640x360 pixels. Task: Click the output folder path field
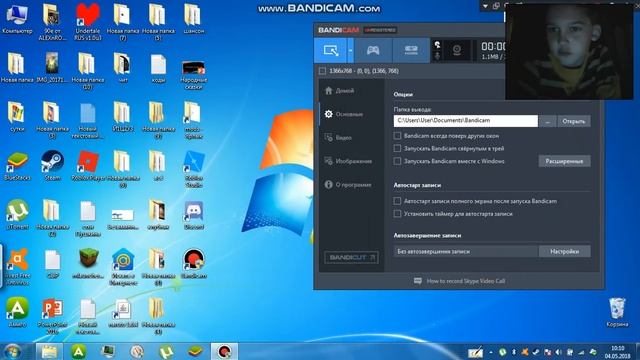[x=466, y=121]
